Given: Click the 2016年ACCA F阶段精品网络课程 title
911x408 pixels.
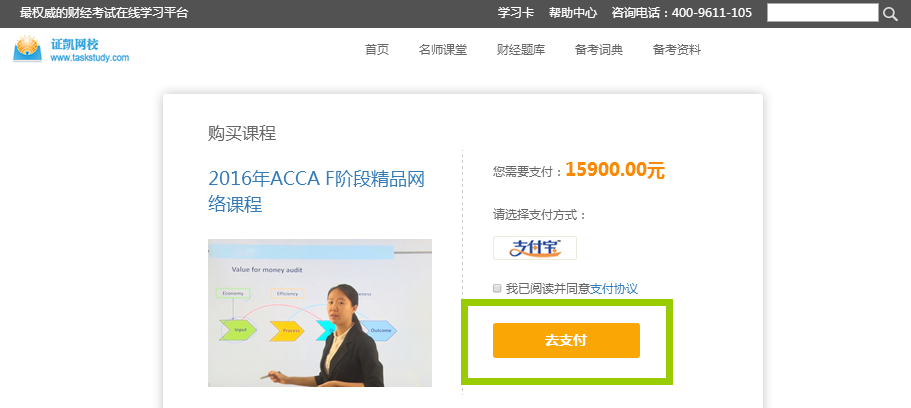Looking at the screenshot, I should (x=317, y=191).
